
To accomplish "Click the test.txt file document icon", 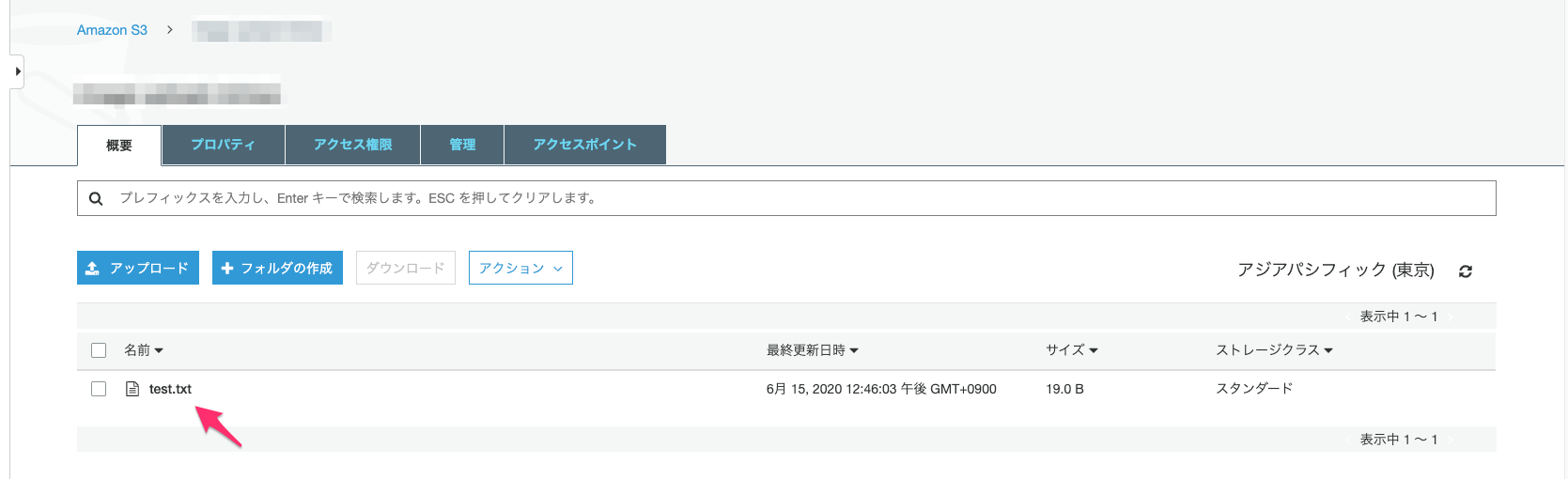I will coord(132,389).
